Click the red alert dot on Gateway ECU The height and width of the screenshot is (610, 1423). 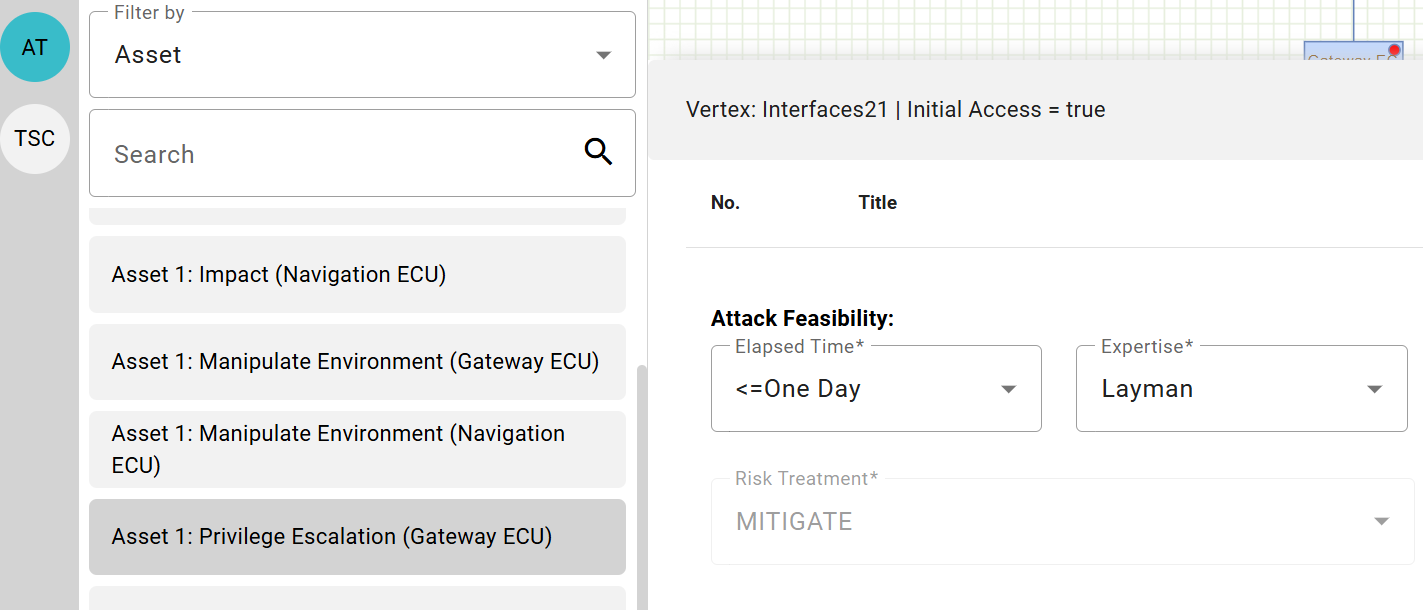coord(1393,47)
